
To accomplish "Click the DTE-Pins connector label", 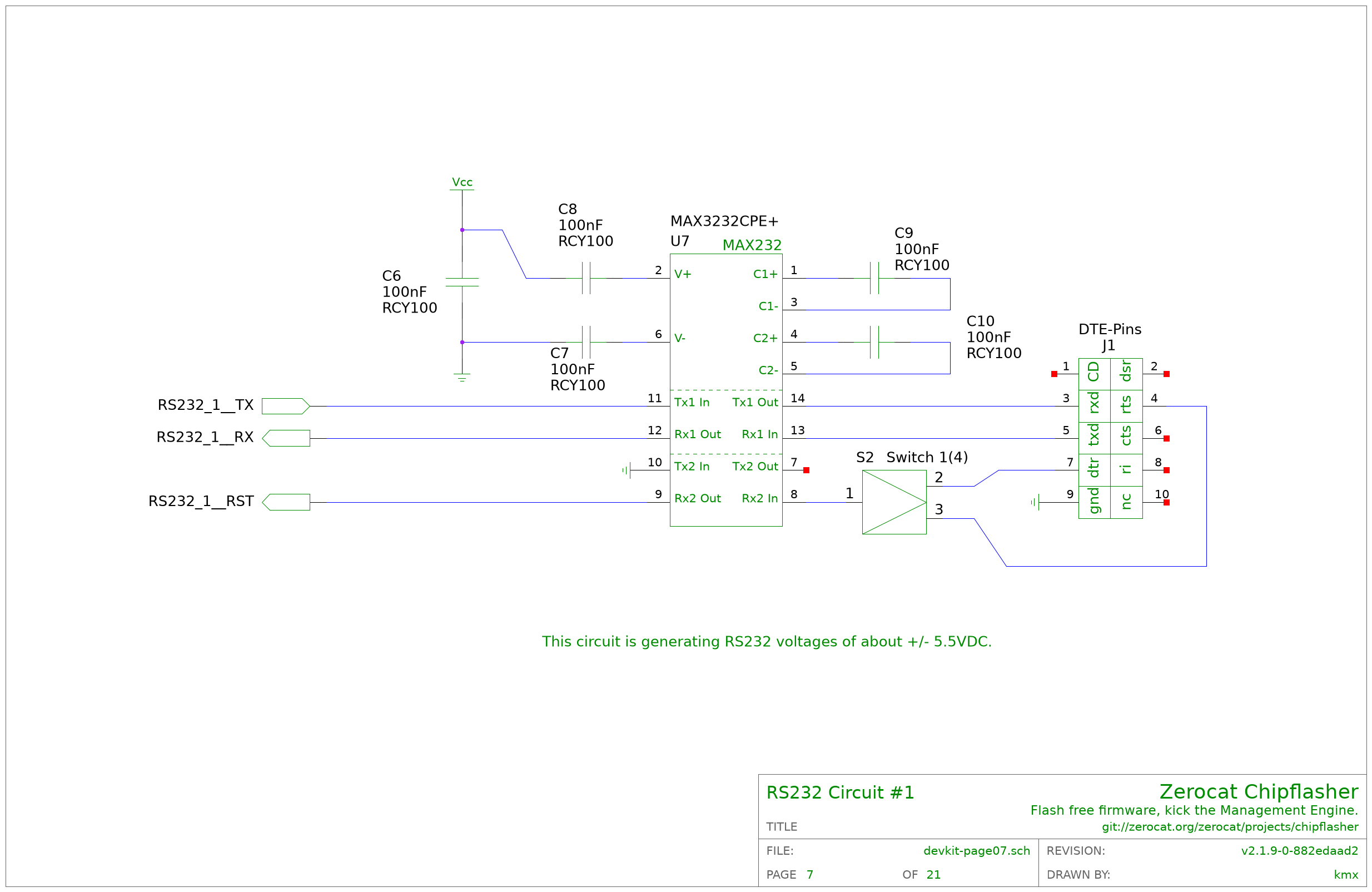I will tap(1110, 329).
